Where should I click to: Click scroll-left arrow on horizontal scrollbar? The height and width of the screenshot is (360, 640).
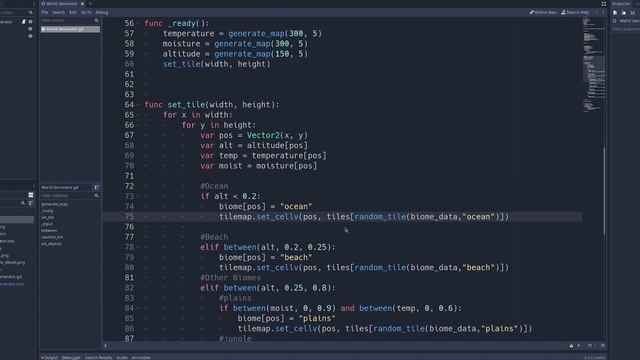coord(105,346)
